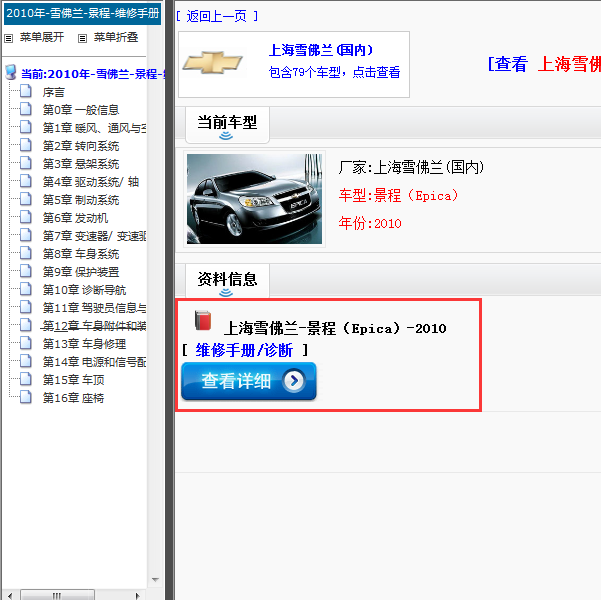Click the page icon beside 第8章 车身系统
601x600 pixels.
(26, 253)
